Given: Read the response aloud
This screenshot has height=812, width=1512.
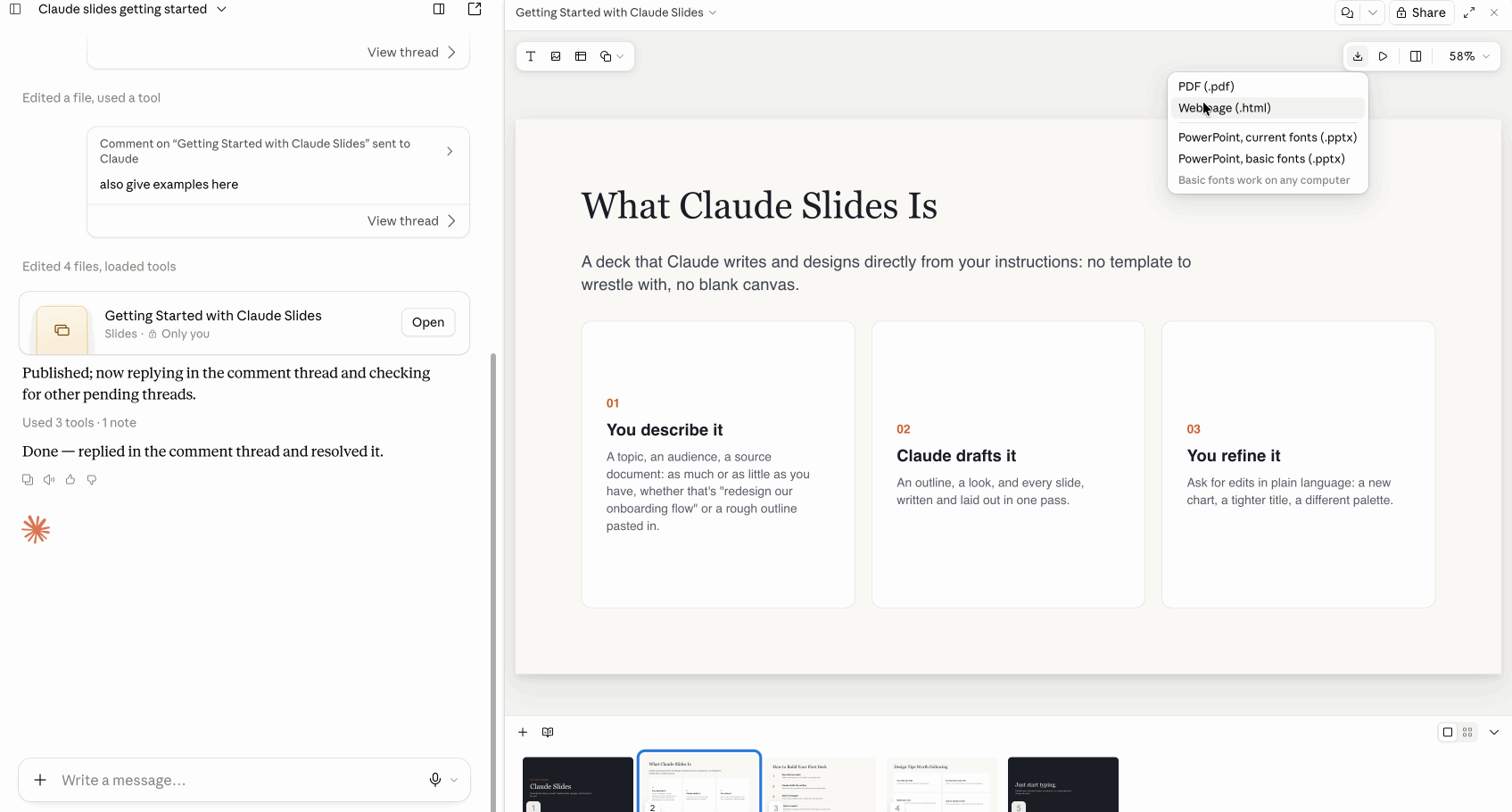Looking at the screenshot, I should tap(49, 480).
